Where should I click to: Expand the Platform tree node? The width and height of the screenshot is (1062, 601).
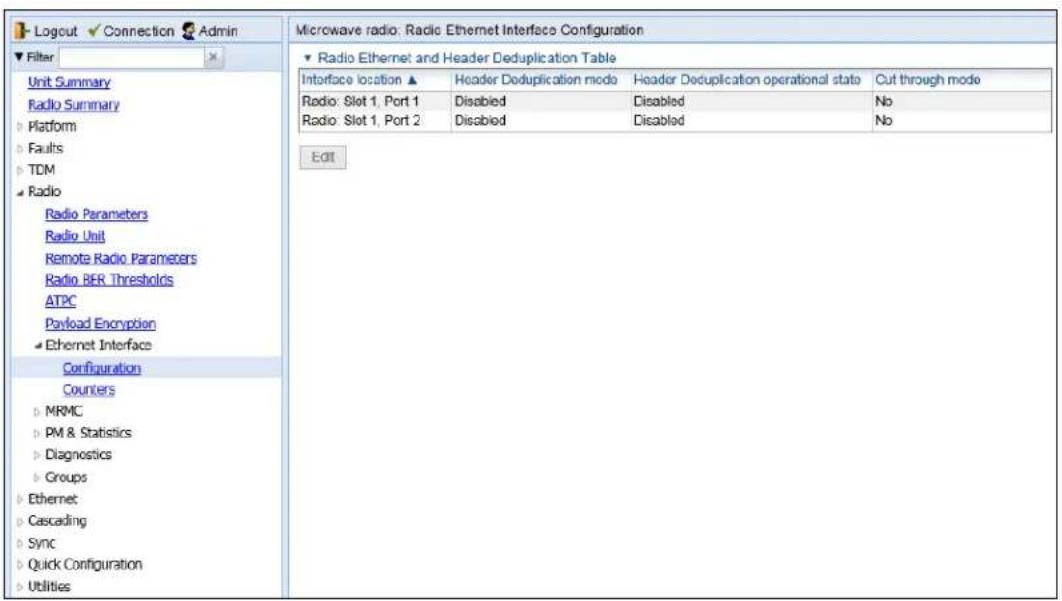20,127
